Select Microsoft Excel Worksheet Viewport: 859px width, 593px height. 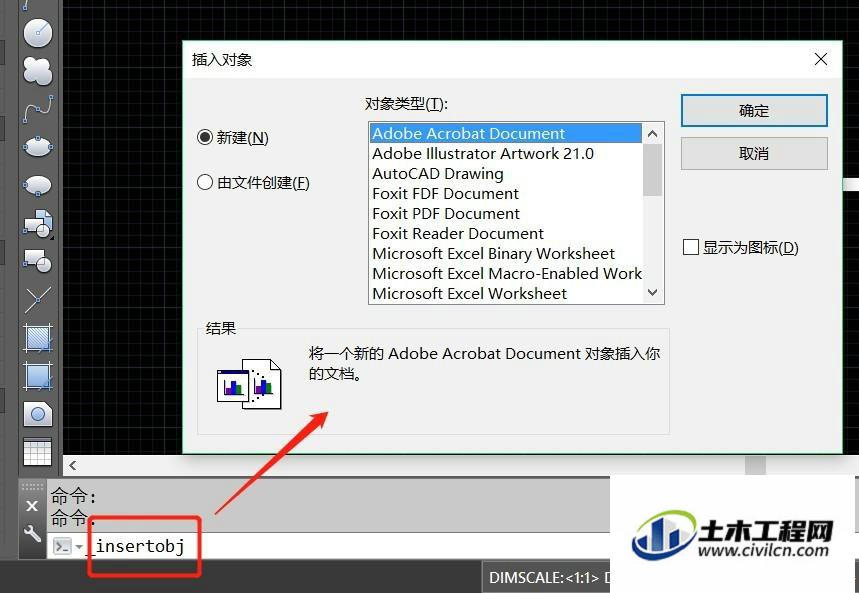(506, 293)
